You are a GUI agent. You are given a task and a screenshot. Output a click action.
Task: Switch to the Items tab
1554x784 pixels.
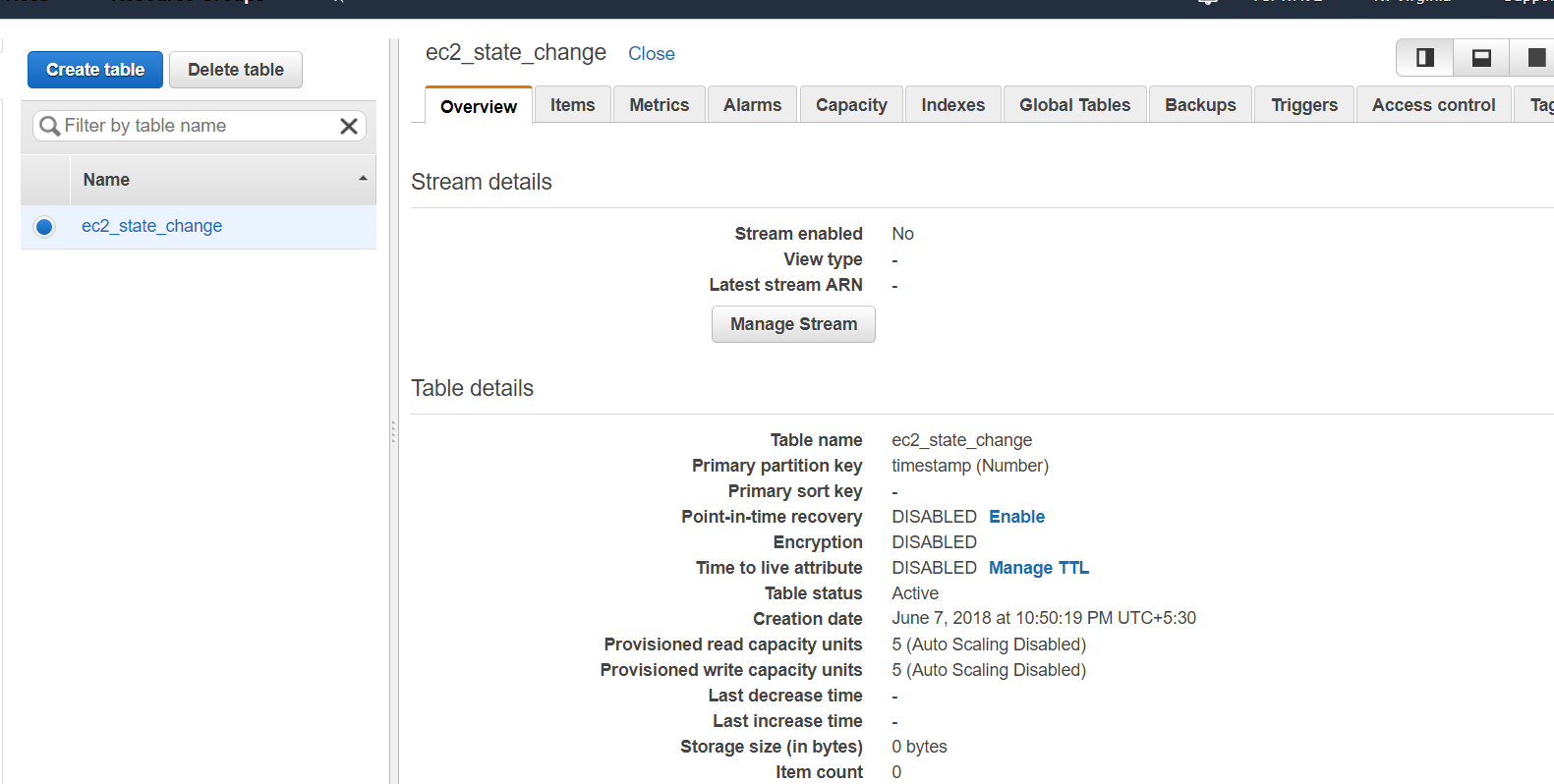[572, 104]
